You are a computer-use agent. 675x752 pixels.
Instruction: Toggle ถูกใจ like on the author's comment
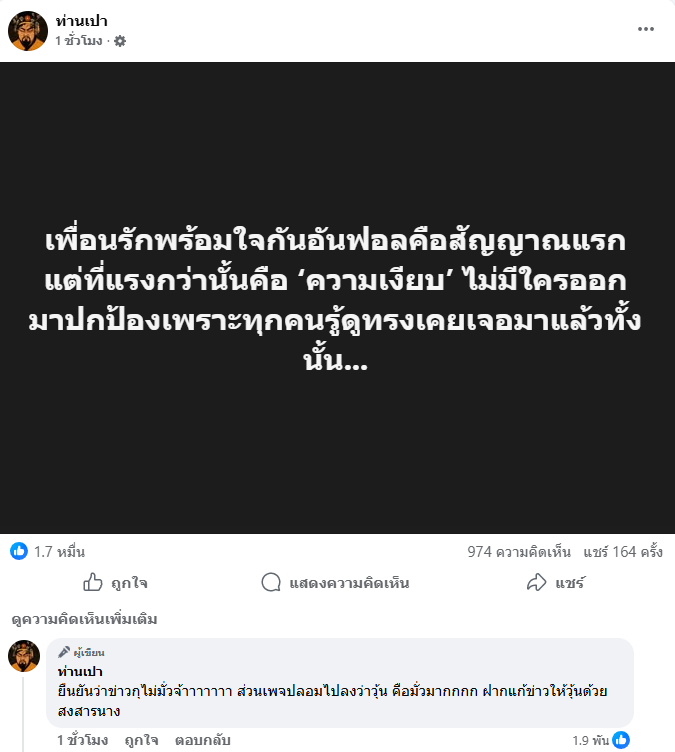(141, 740)
